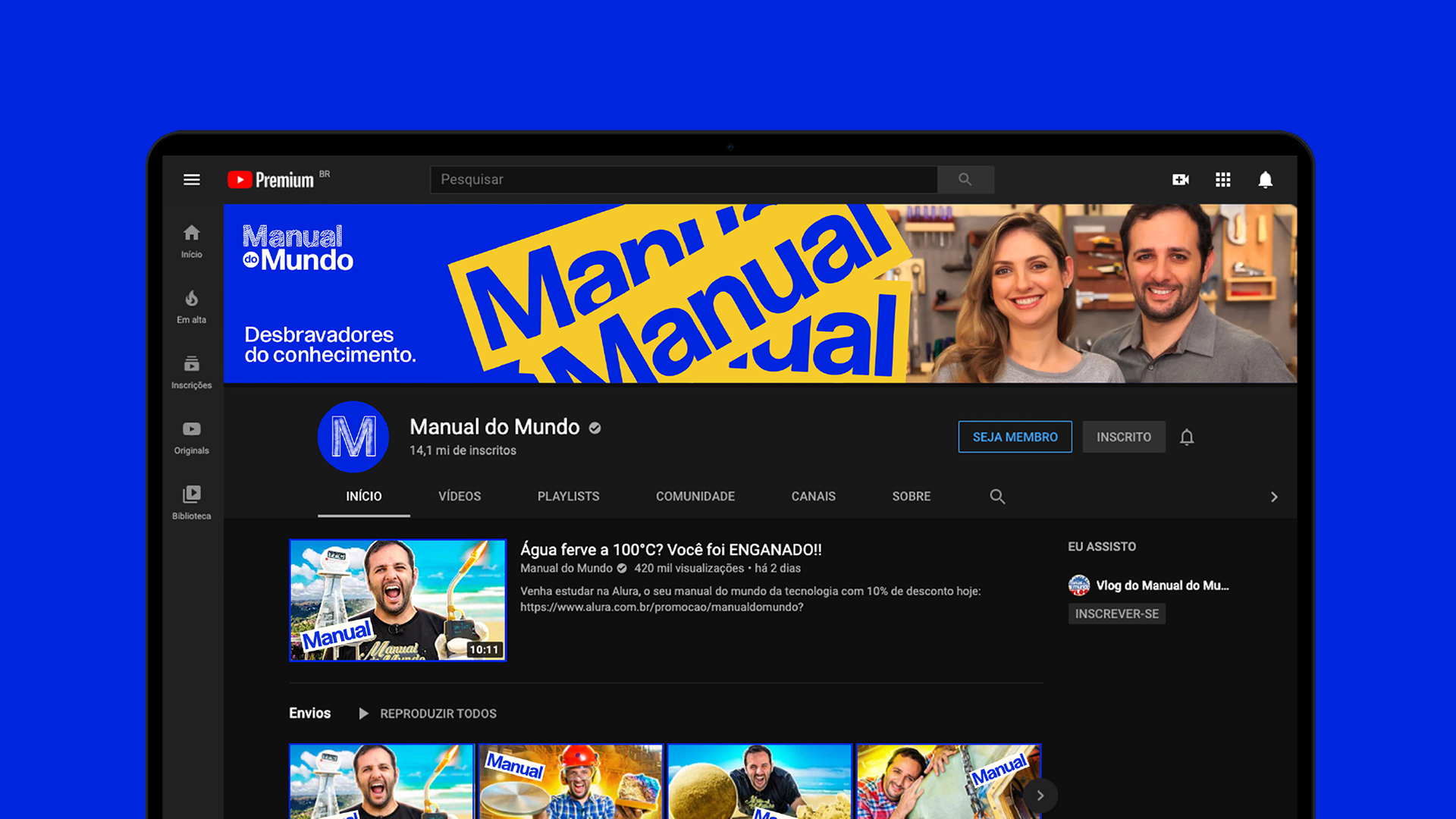Open Originals in sidebar
Screen dimensions: 1456x819
tap(192, 438)
